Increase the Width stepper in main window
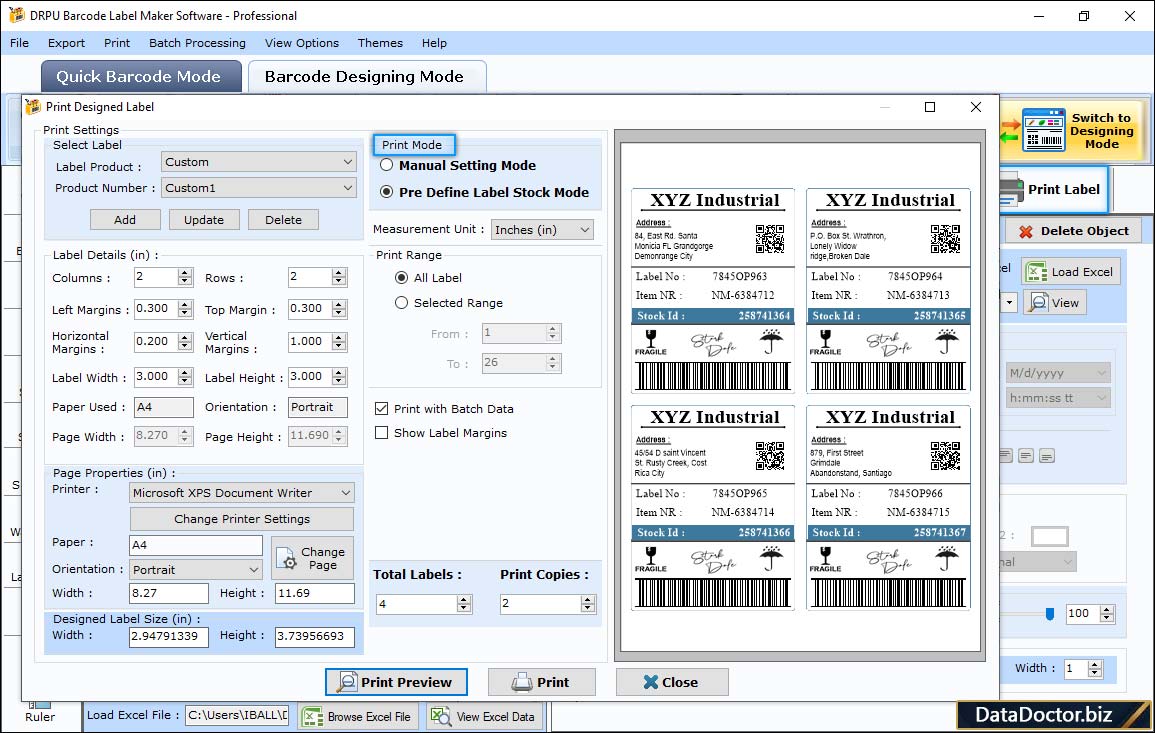Image resolution: width=1155 pixels, height=733 pixels. pyautogui.click(x=1095, y=664)
